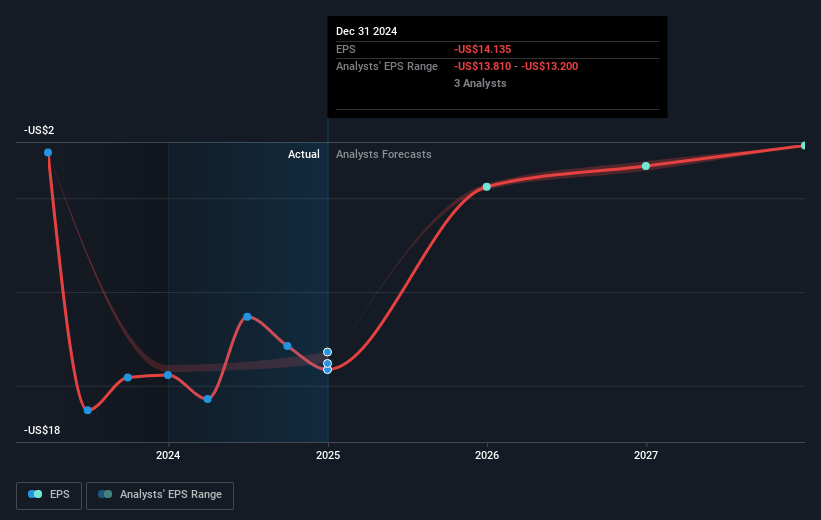The height and width of the screenshot is (520, 821).
Task: Click the 2027 x-axis label
Action: [646, 455]
